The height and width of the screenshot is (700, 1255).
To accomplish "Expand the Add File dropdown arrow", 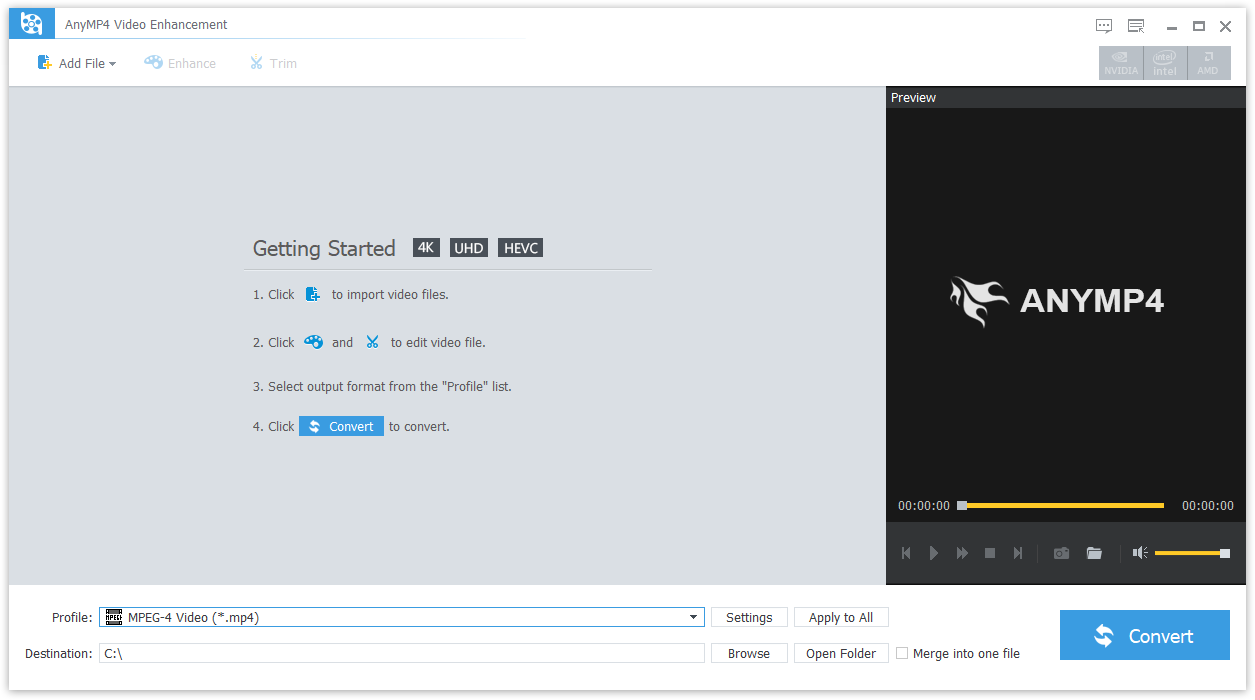I will [112, 64].
